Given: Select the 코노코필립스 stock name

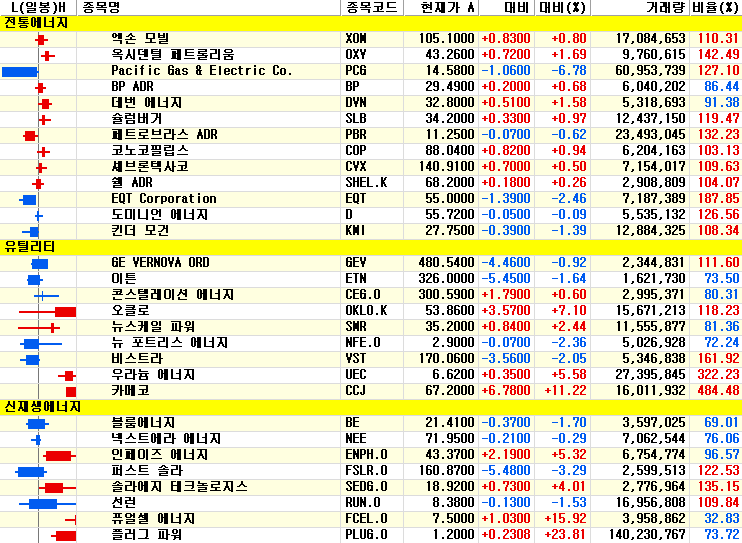Looking at the screenshot, I should tap(150, 151).
